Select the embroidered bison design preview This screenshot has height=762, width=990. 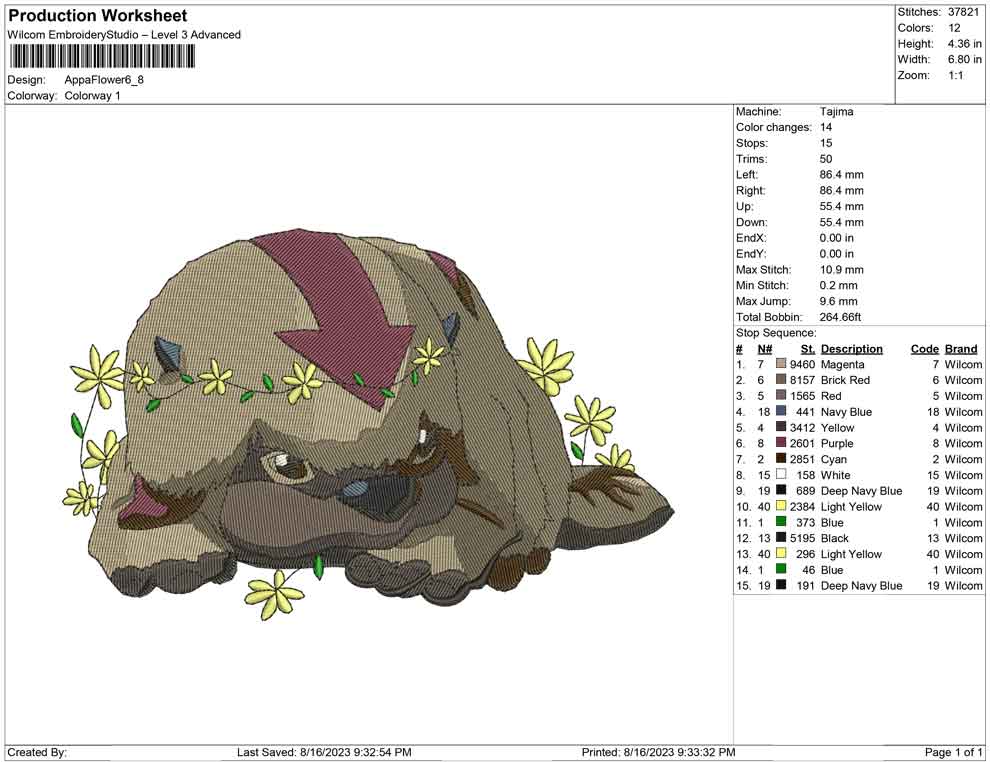(x=370, y=420)
